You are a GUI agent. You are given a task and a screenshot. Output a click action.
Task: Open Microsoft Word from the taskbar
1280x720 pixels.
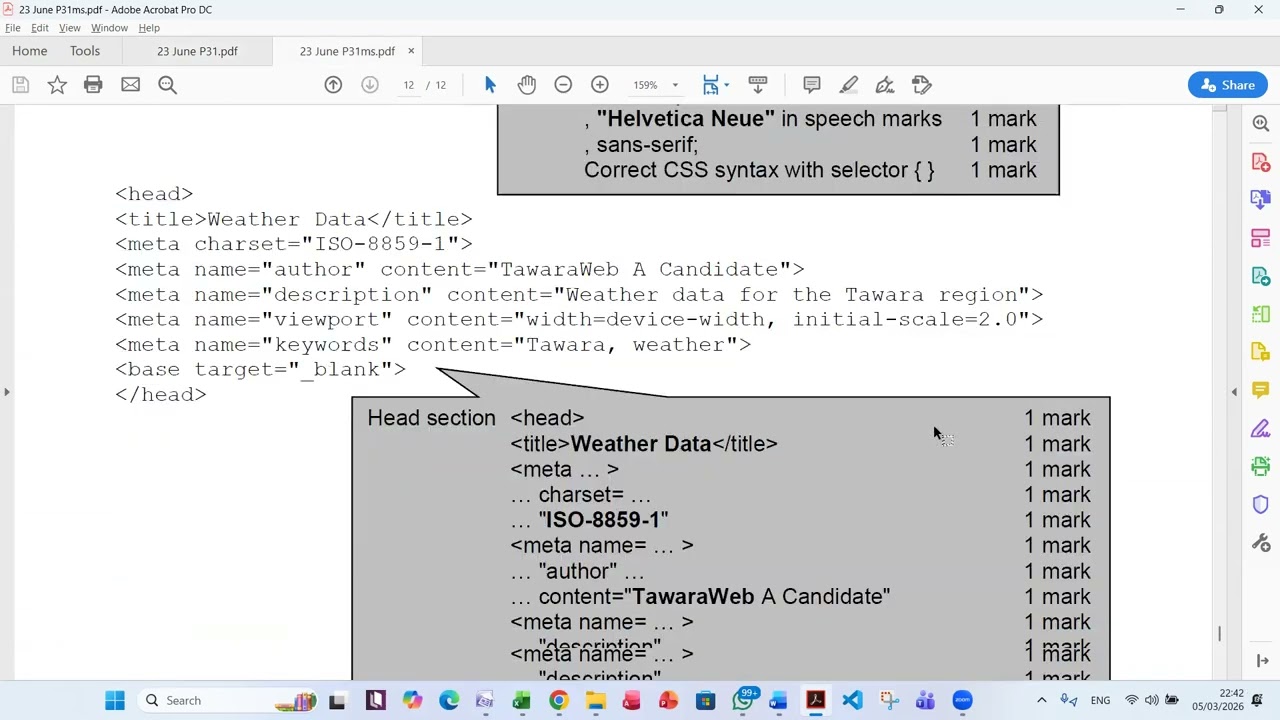[x=778, y=701]
